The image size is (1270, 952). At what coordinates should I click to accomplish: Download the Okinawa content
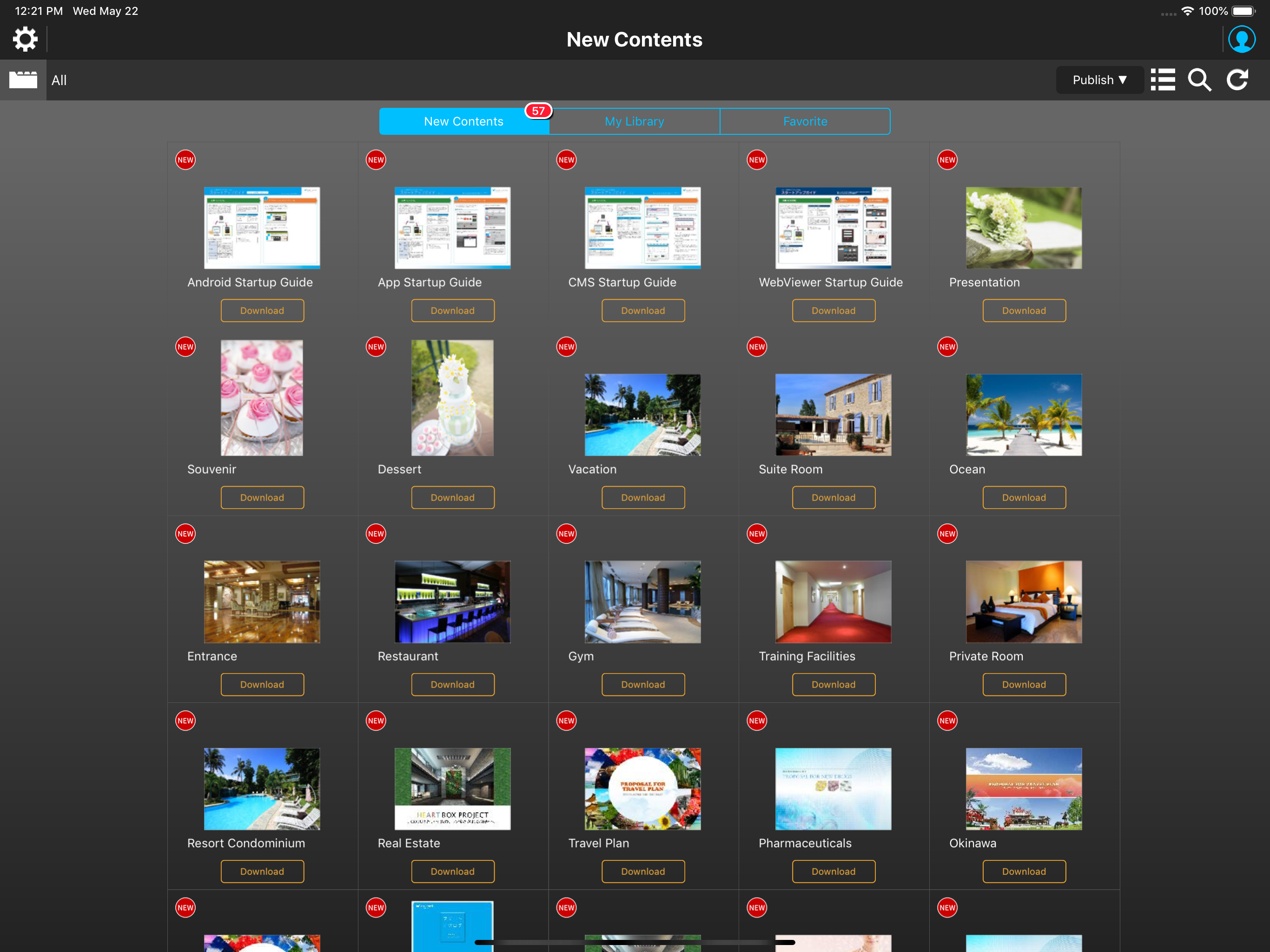[x=1024, y=871]
